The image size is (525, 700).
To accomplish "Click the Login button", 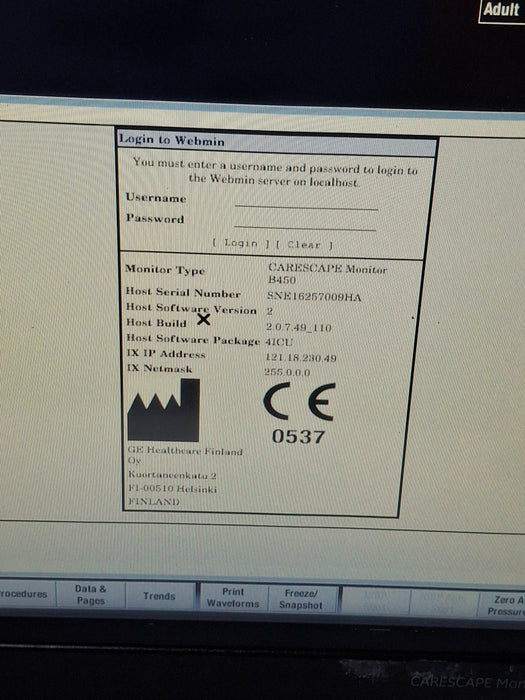I will (x=241, y=243).
